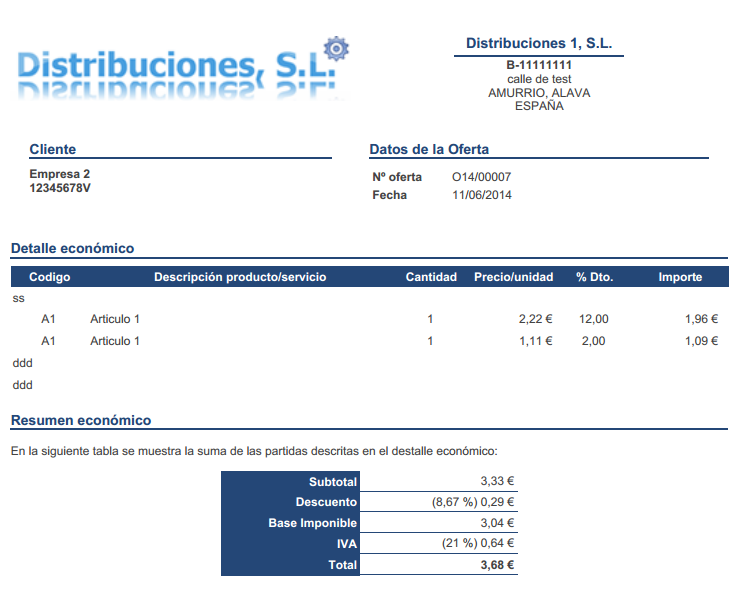Select the tax ID B-11111111
Image resolution: width=745 pixels, height=607 pixels.
click(x=539, y=65)
